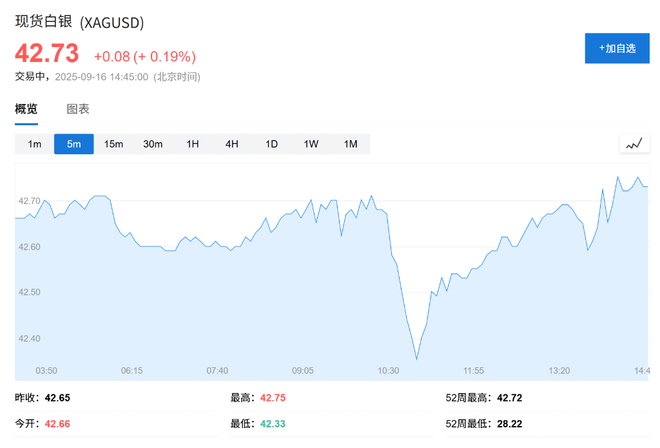The height and width of the screenshot is (448, 660).
Task: Switch chart to 15m interval
Action: (x=113, y=144)
